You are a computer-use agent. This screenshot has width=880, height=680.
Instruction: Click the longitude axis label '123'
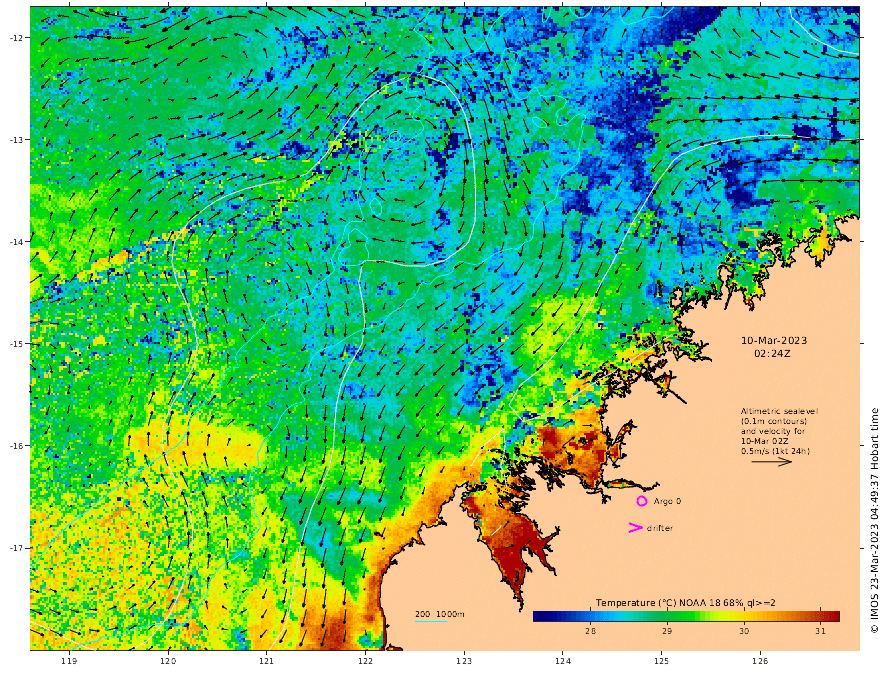point(464,661)
